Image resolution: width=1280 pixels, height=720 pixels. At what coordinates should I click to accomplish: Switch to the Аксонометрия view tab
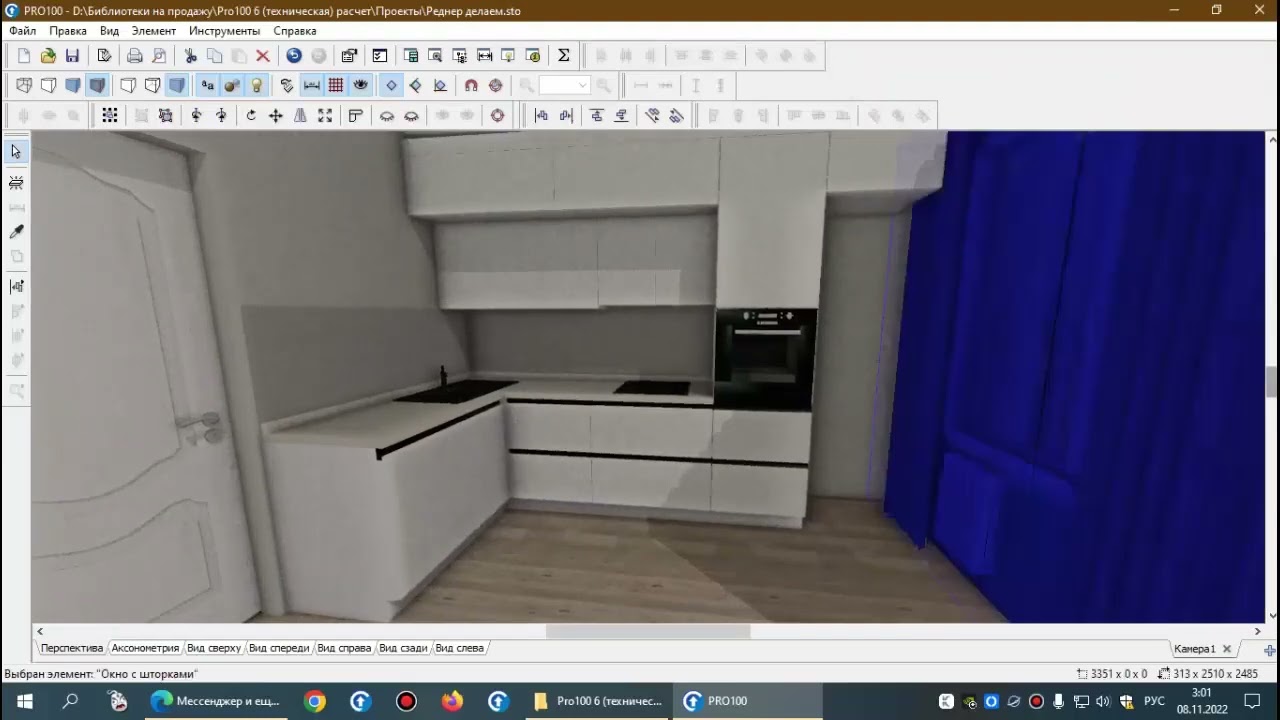point(145,648)
